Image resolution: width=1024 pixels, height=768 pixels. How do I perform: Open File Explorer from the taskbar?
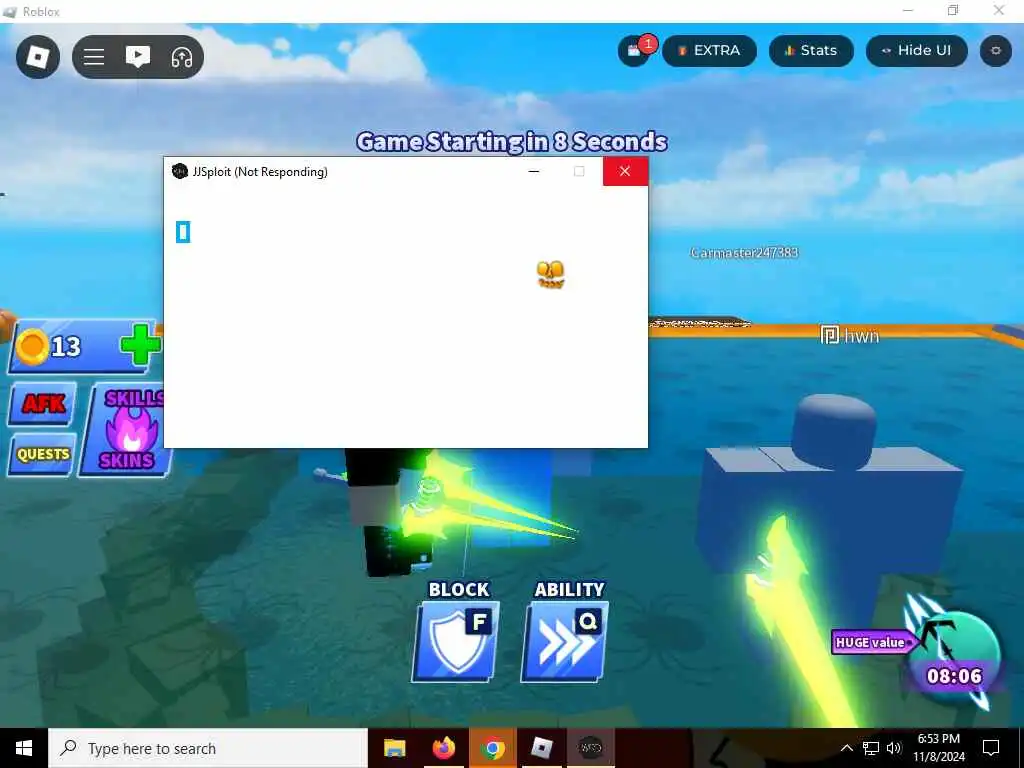[x=394, y=748]
